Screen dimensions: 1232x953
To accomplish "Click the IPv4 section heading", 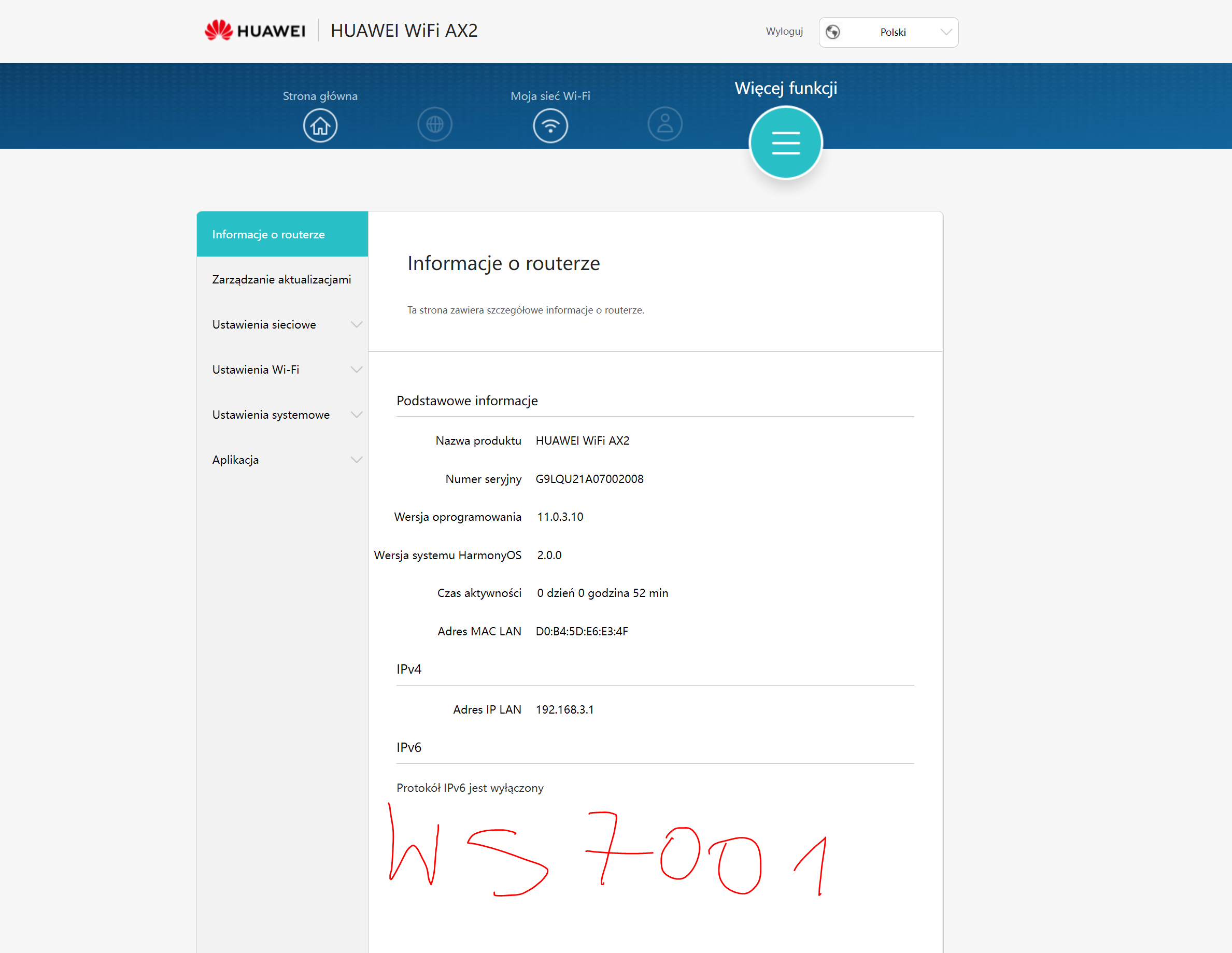I will pos(409,670).
